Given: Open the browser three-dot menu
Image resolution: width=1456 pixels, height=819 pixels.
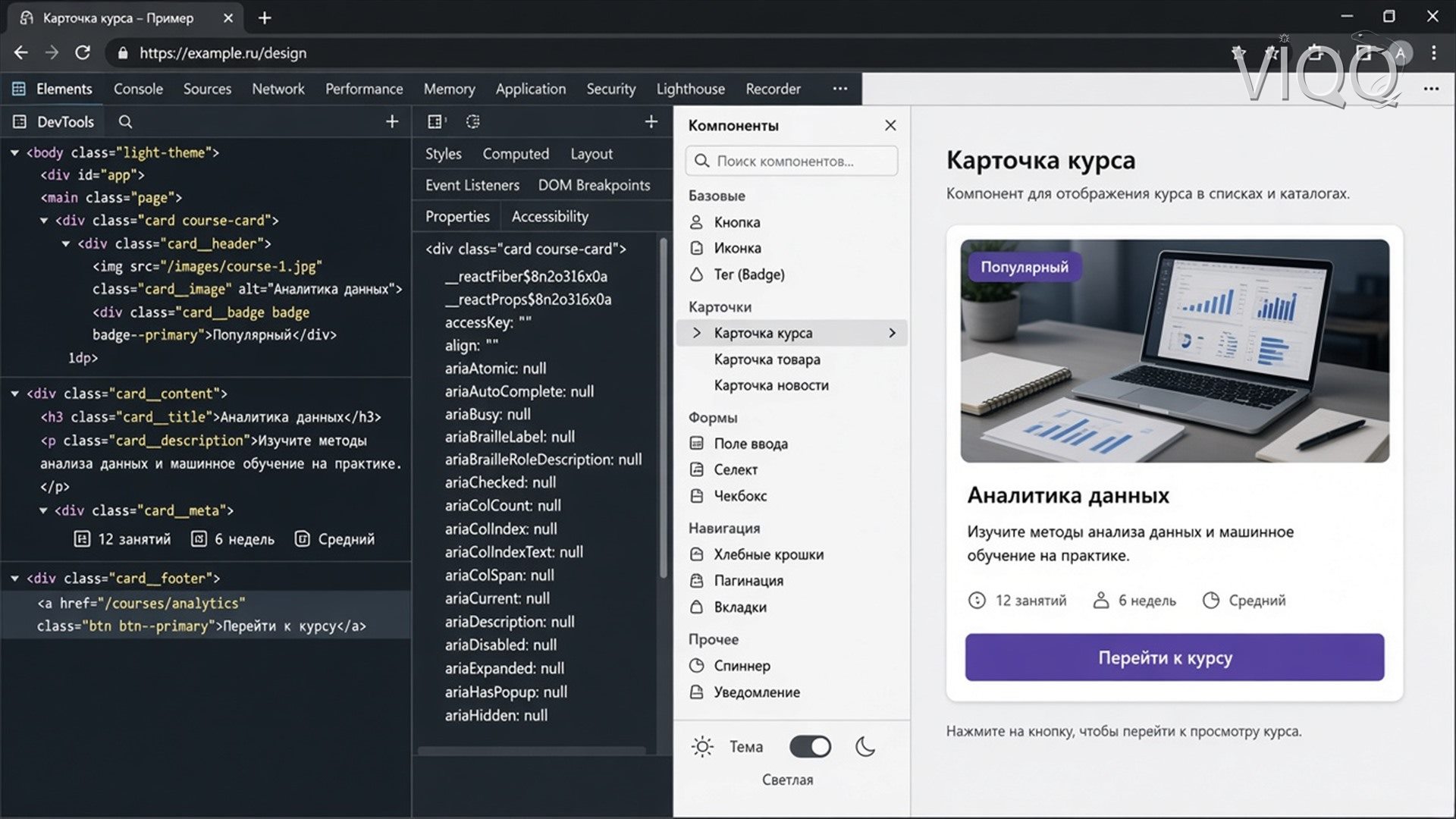Looking at the screenshot, I should click(1433, 52).
